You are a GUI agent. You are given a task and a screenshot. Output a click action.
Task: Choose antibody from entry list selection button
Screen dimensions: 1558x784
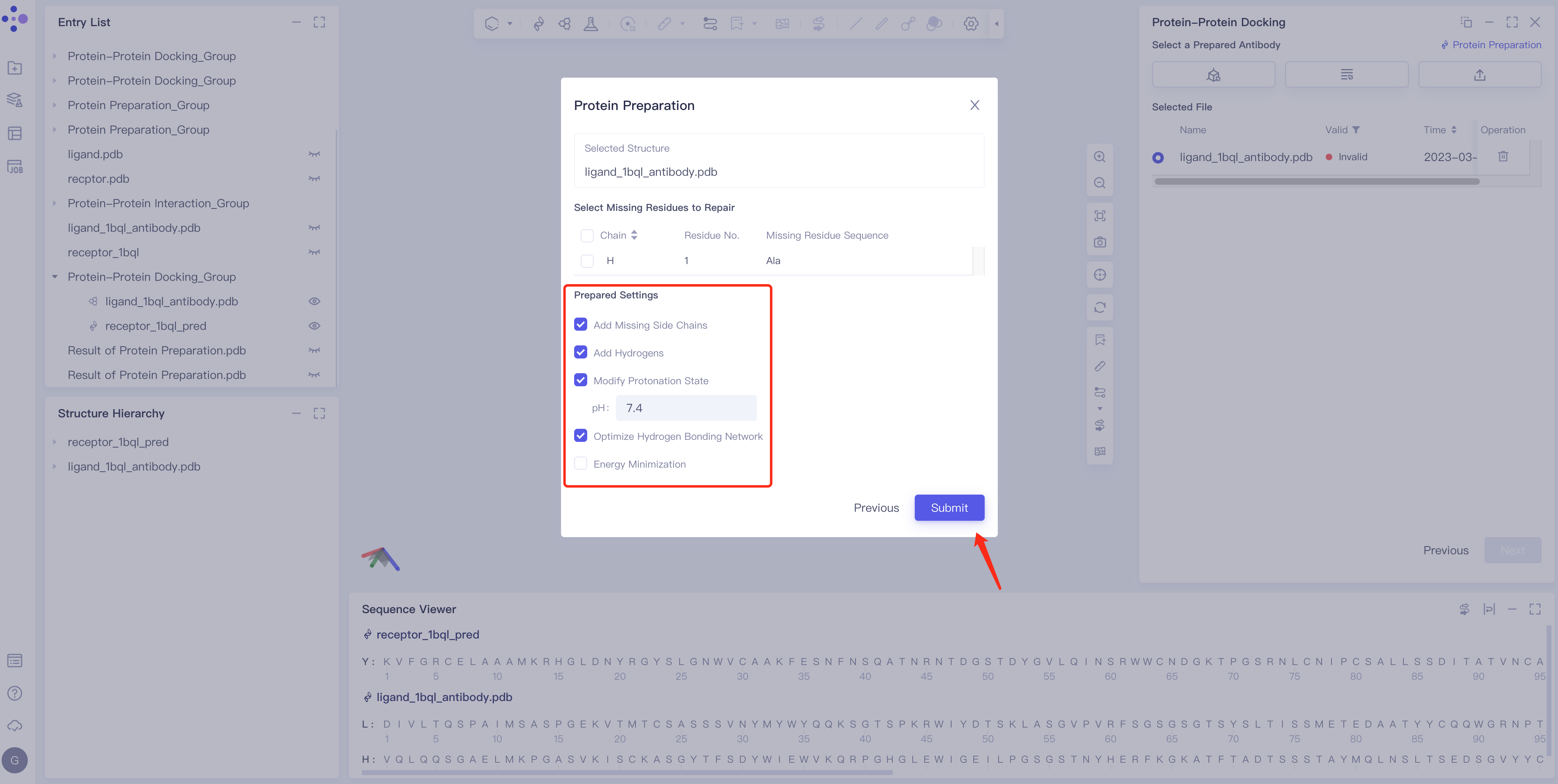(1346, 75)
